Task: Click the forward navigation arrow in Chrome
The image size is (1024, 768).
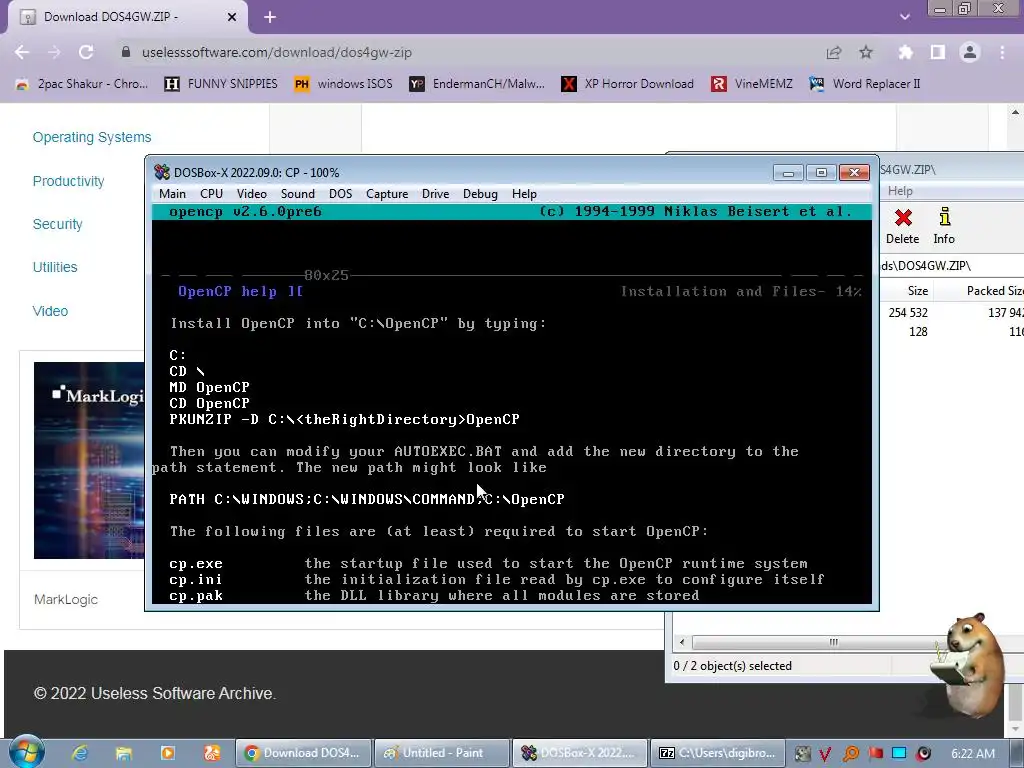Action: [x=54, y=52]
